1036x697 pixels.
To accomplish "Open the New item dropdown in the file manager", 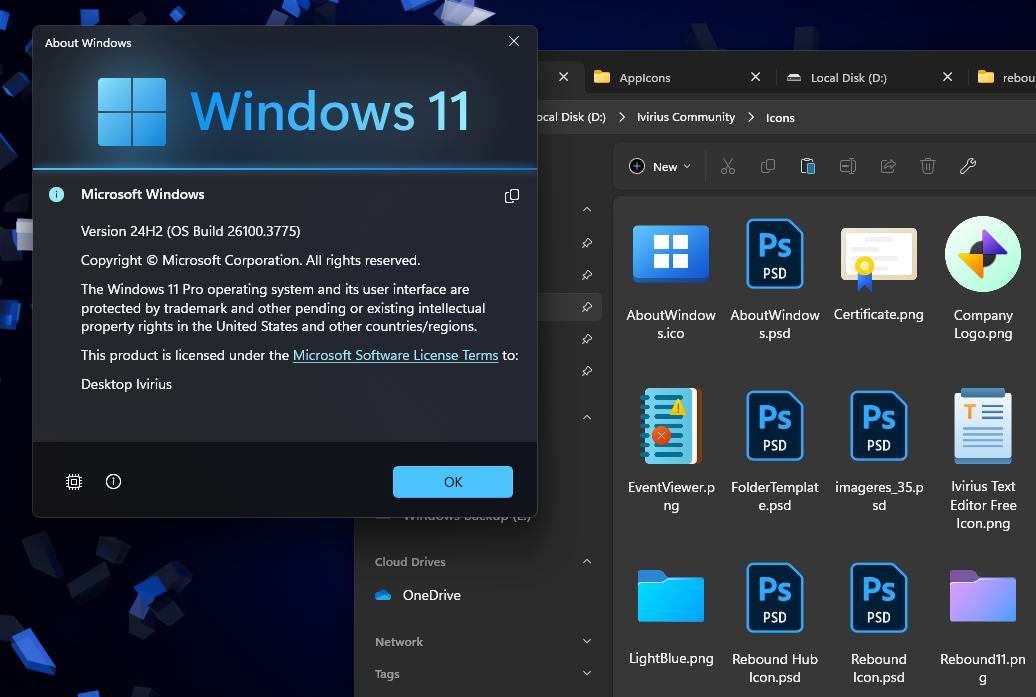I will [659, 166].
